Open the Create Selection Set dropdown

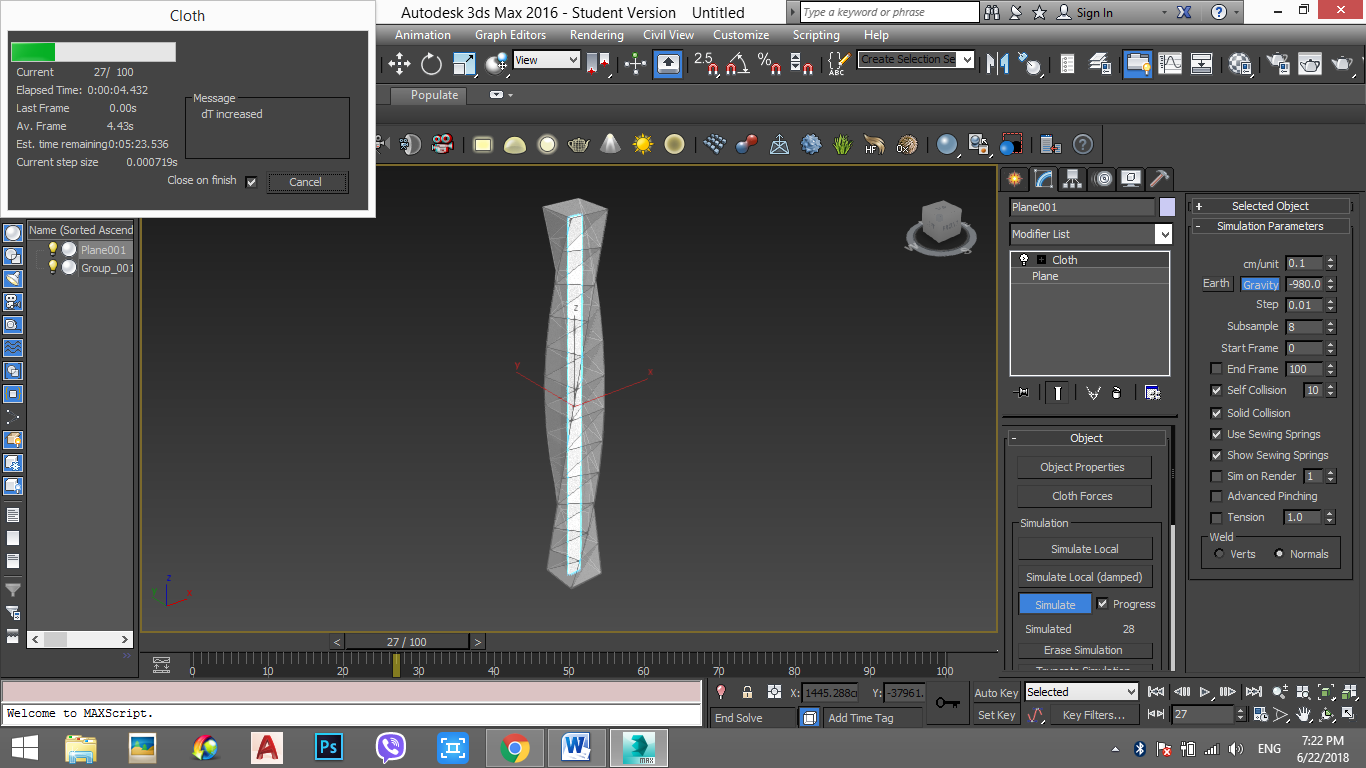[966, 59]
